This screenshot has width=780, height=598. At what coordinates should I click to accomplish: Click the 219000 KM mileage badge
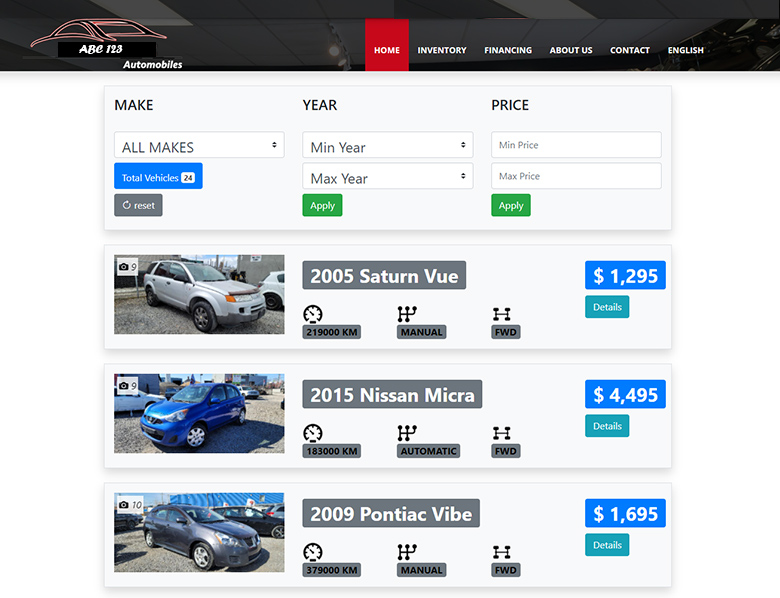point(332,332)
